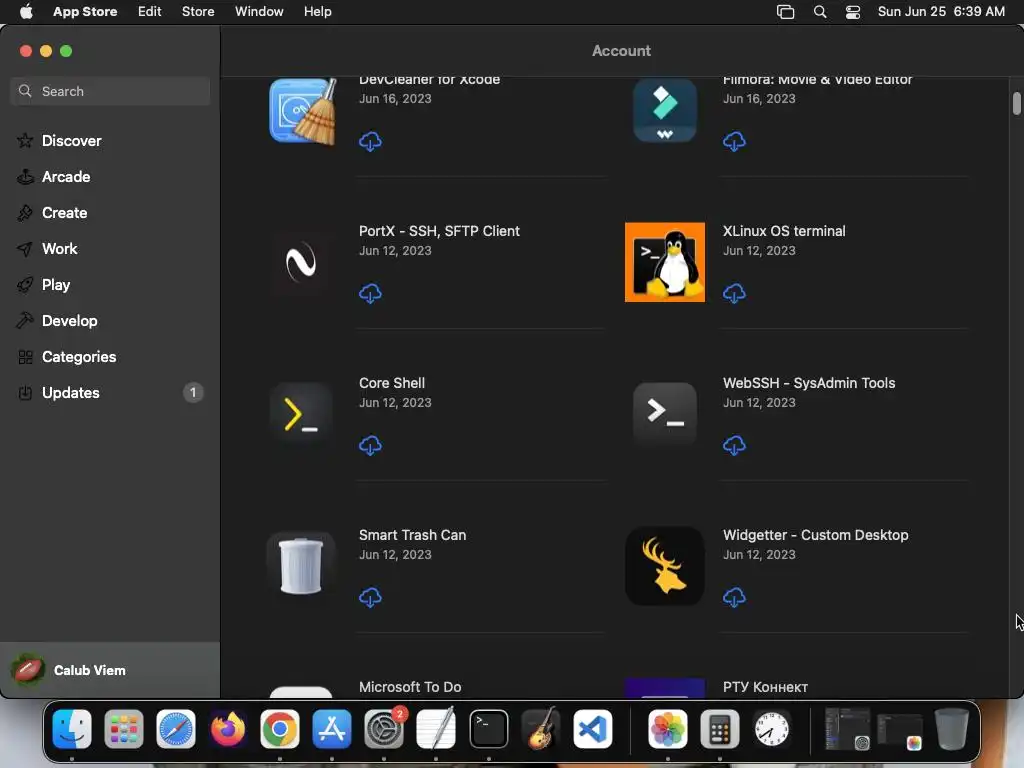
Task: Click Core Shell cloud download icon
Action: (x=370, y=445)
